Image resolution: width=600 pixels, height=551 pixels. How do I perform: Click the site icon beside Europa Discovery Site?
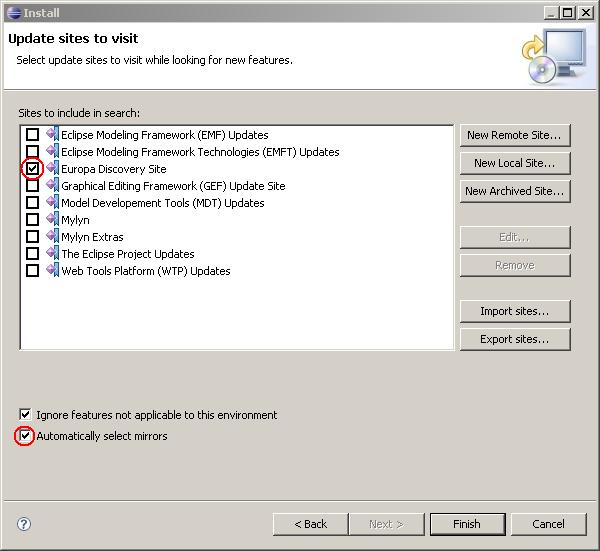click(53, 168)
